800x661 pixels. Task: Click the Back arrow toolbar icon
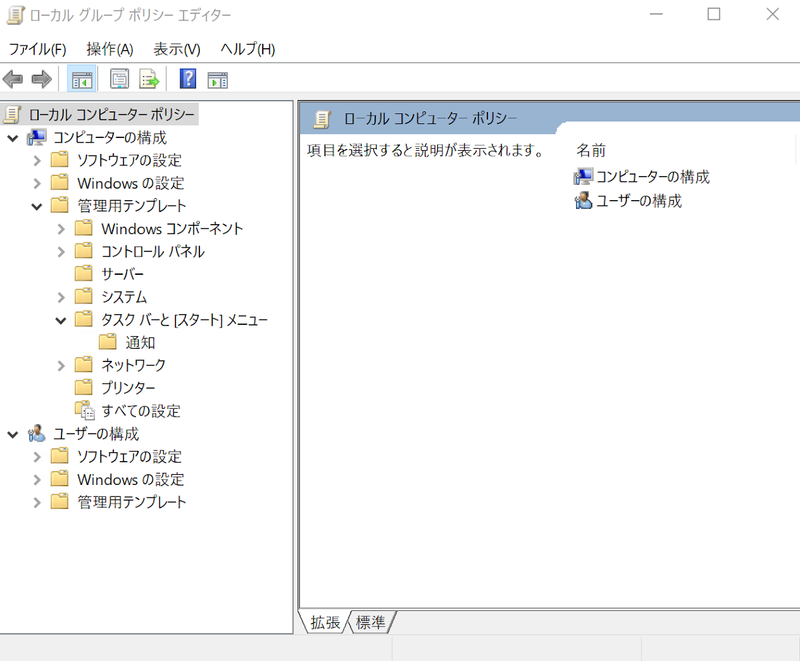click(x=13, y=79)
